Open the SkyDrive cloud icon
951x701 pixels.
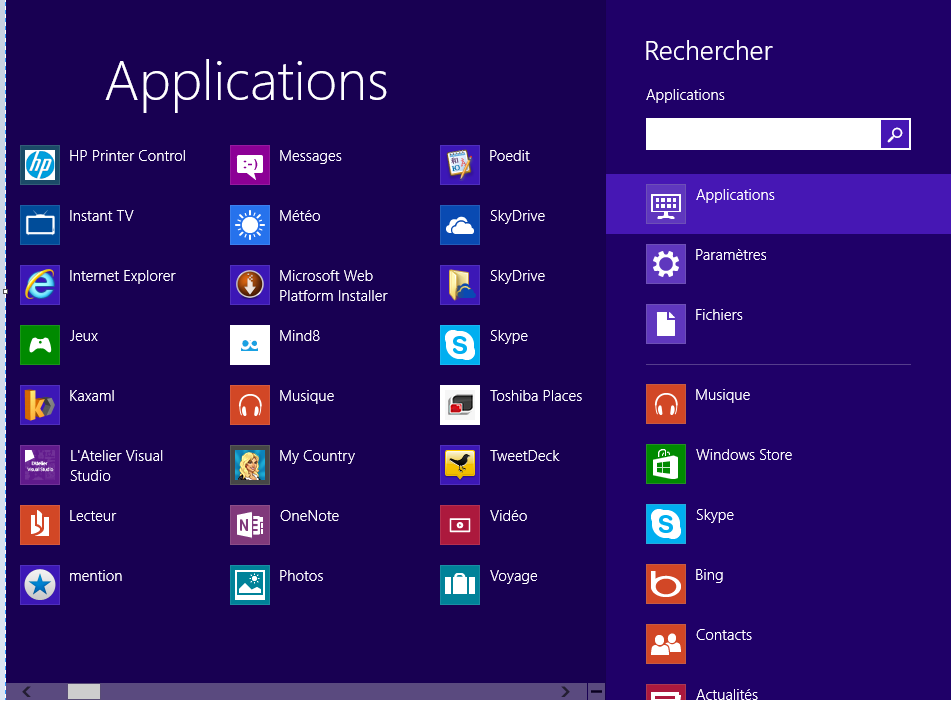(460, 225)
